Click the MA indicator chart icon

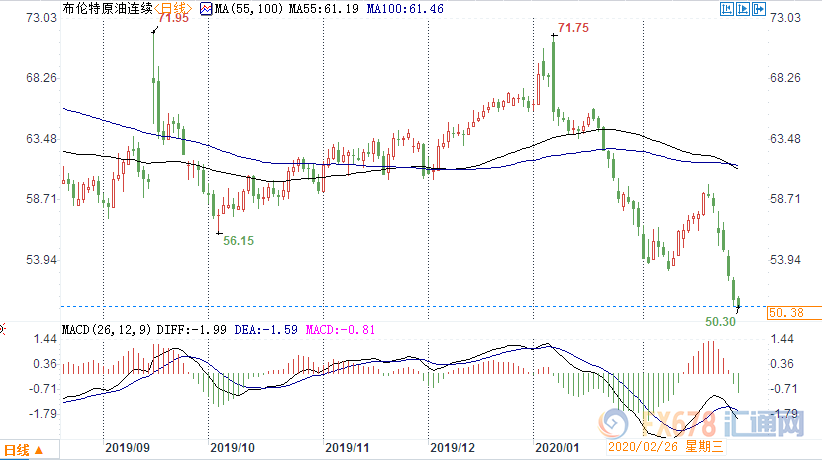[x=207, y=9]
